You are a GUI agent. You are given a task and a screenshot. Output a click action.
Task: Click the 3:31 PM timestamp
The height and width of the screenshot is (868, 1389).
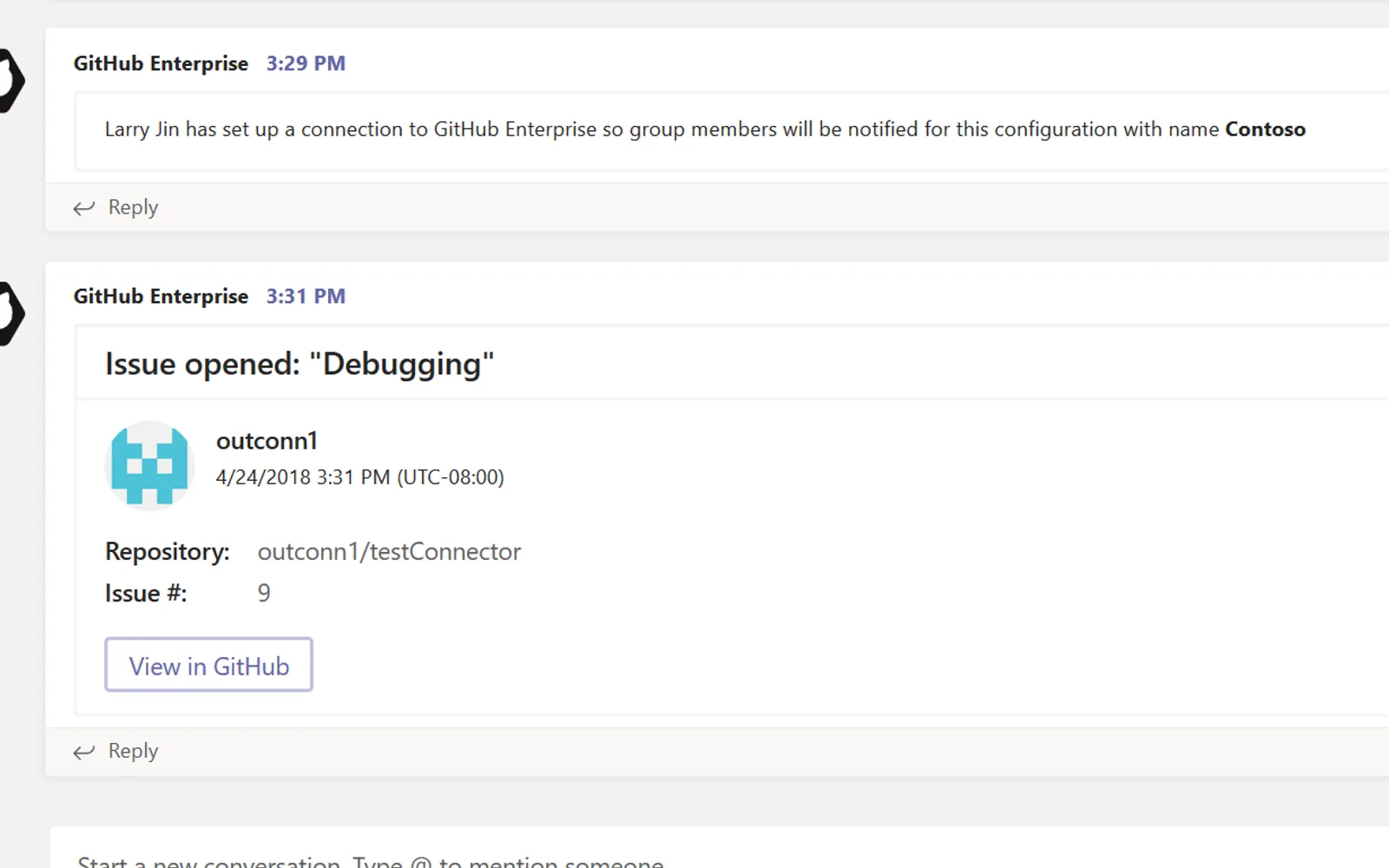point(306,296)
